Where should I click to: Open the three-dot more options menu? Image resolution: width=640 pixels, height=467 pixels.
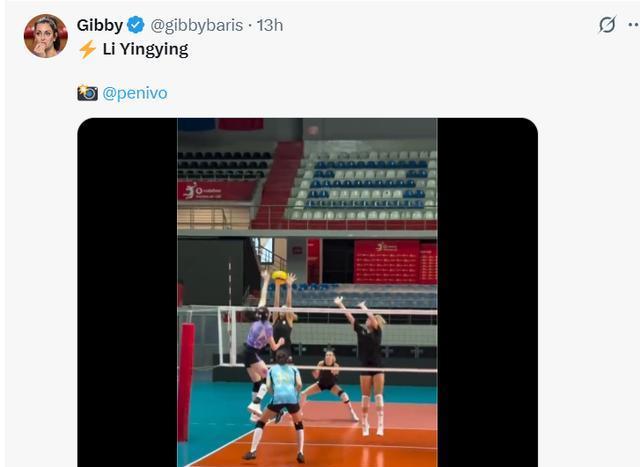coord(634,25)
